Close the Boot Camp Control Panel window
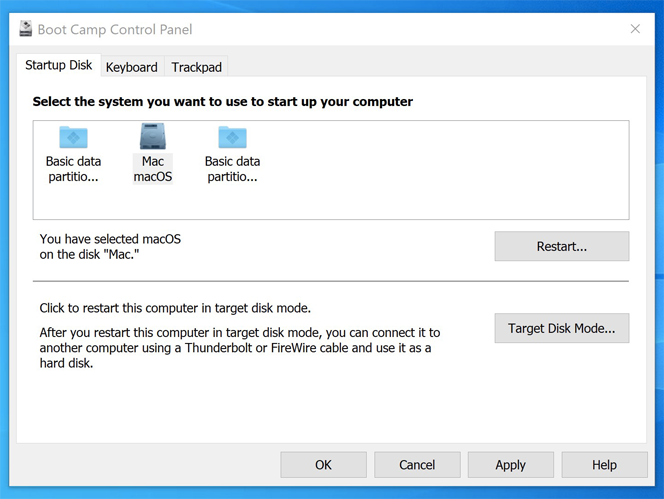Screen dimensions: 664x499 [x=635, y=29]
